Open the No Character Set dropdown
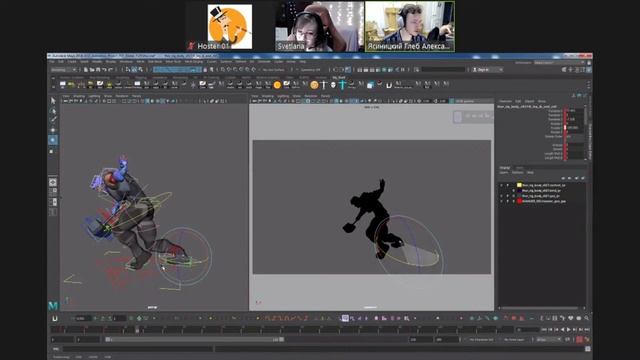This screenshot has height=360, width=640. tap(483, 340)
